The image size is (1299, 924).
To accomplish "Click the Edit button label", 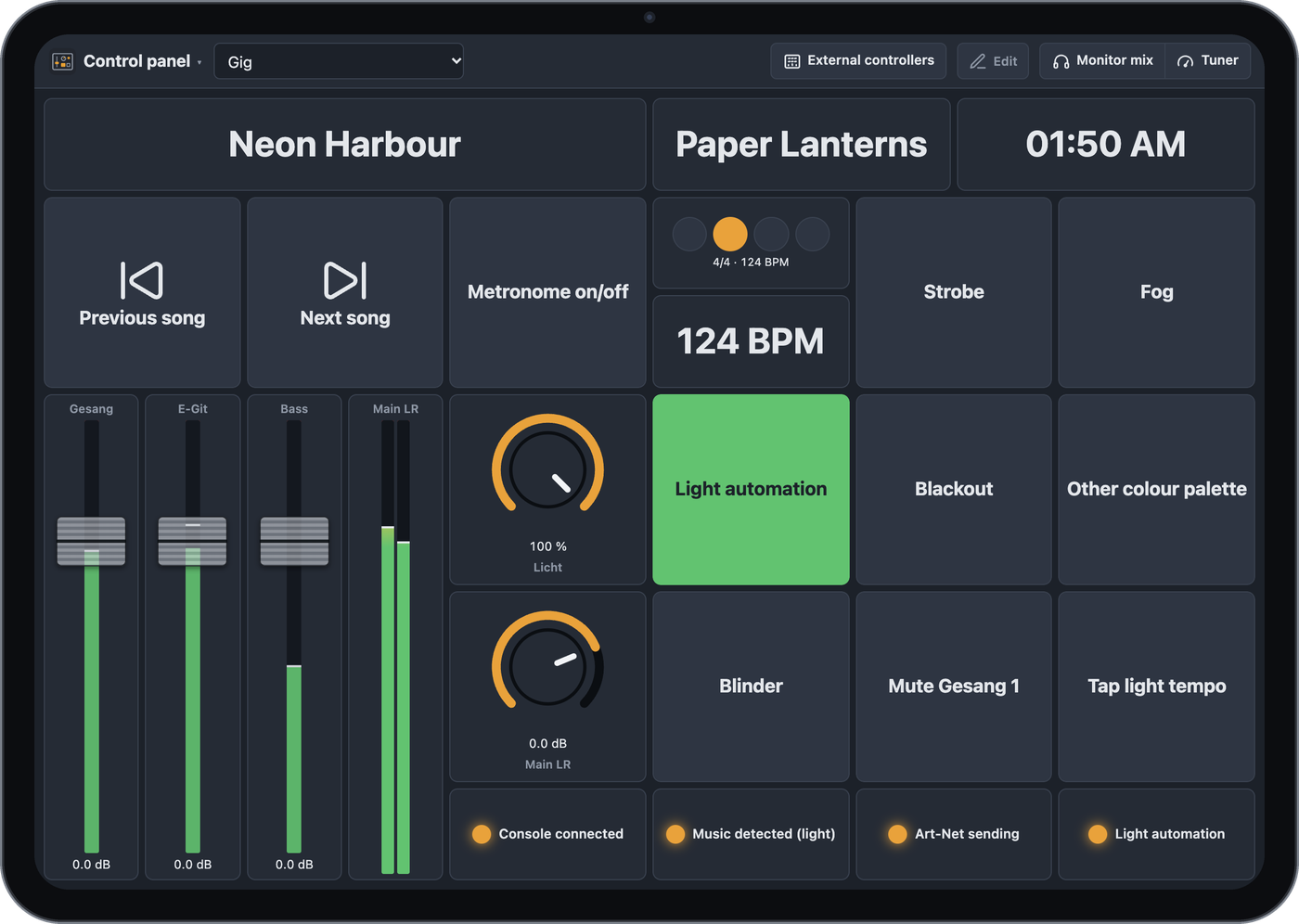I will click(x=1005, y=61).
